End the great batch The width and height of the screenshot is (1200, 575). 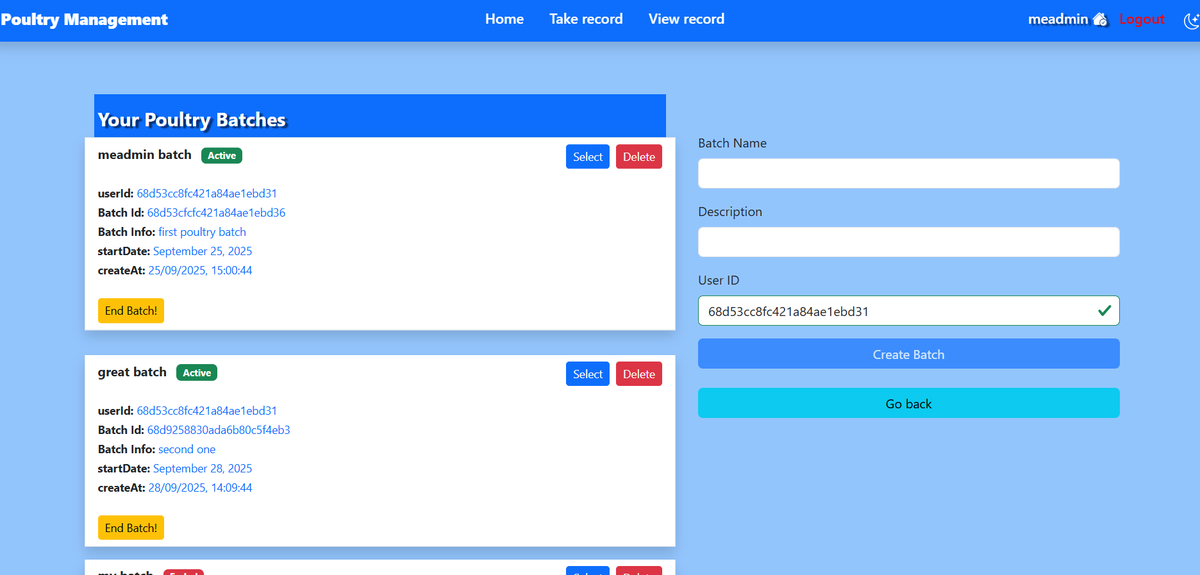[x=131, y=527]
